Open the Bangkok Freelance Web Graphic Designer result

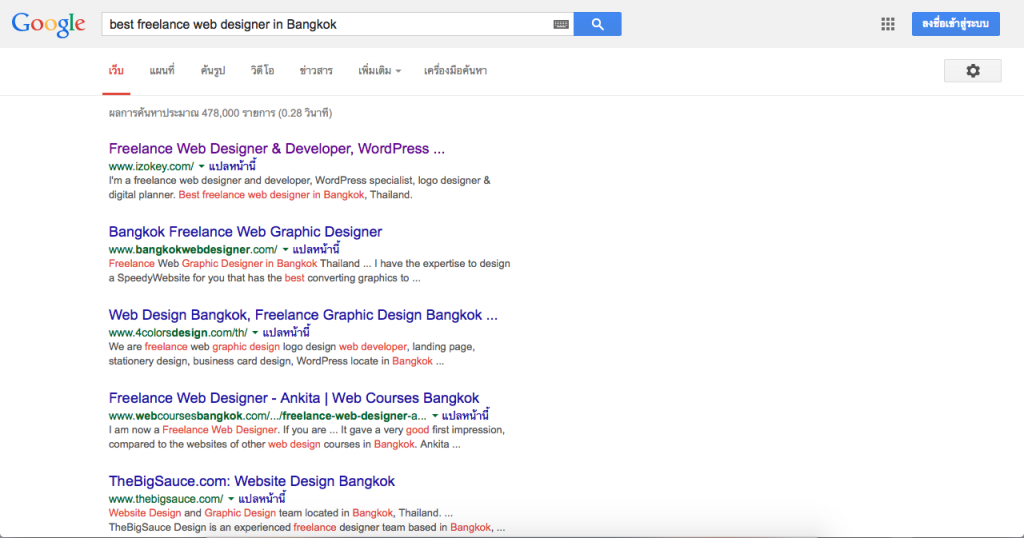click(x=245, y=232)
